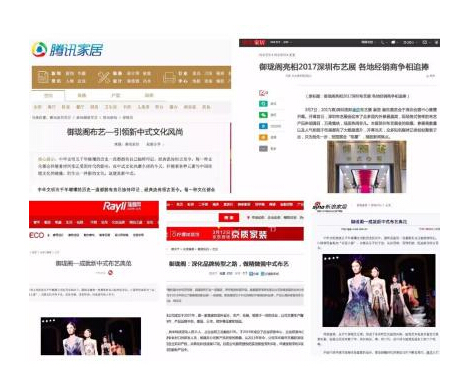Open the store entrance photo in article
471x373 pixels.
(366, 166)
